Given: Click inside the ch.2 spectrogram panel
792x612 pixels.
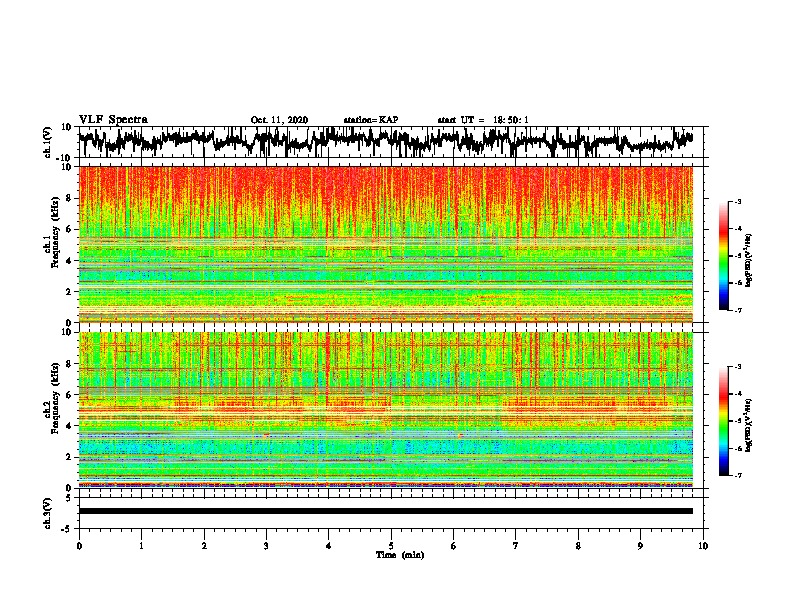Looking at the screenshot, I should pos(385,410).
